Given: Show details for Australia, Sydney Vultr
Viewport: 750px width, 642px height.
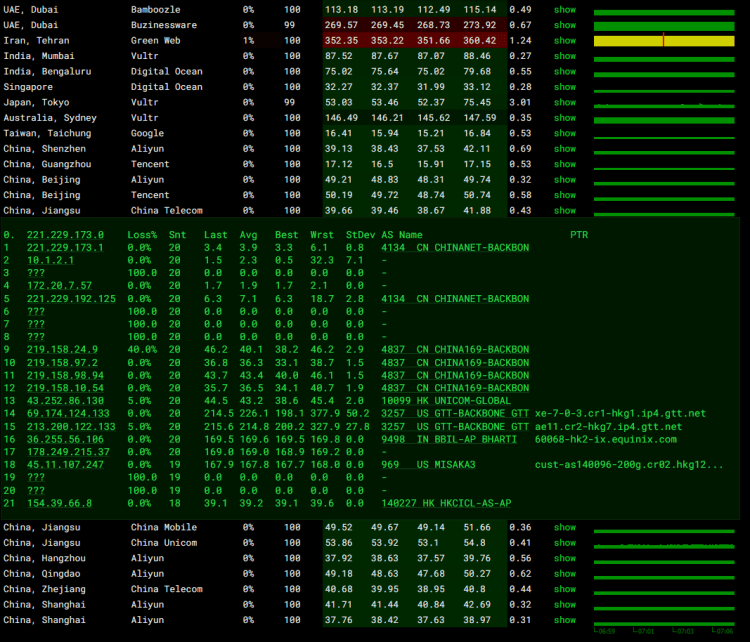Looking at the screenshot, I should click(x=565, y=118).
